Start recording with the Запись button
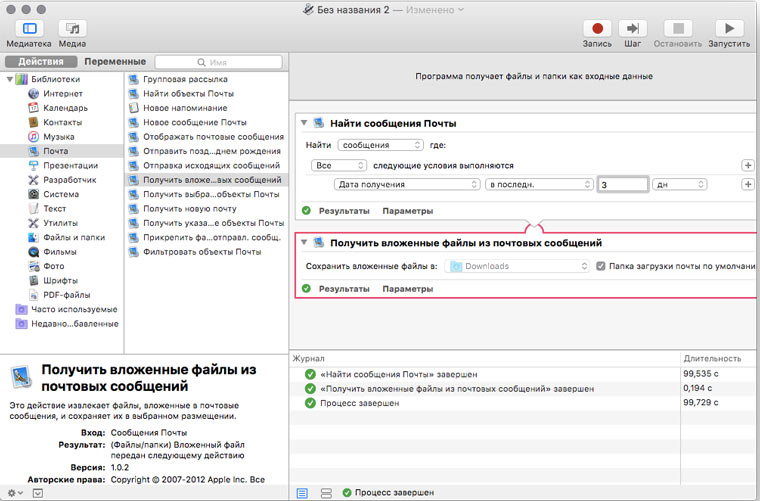This screenshot has width=760, height=501. pos(597,29)
